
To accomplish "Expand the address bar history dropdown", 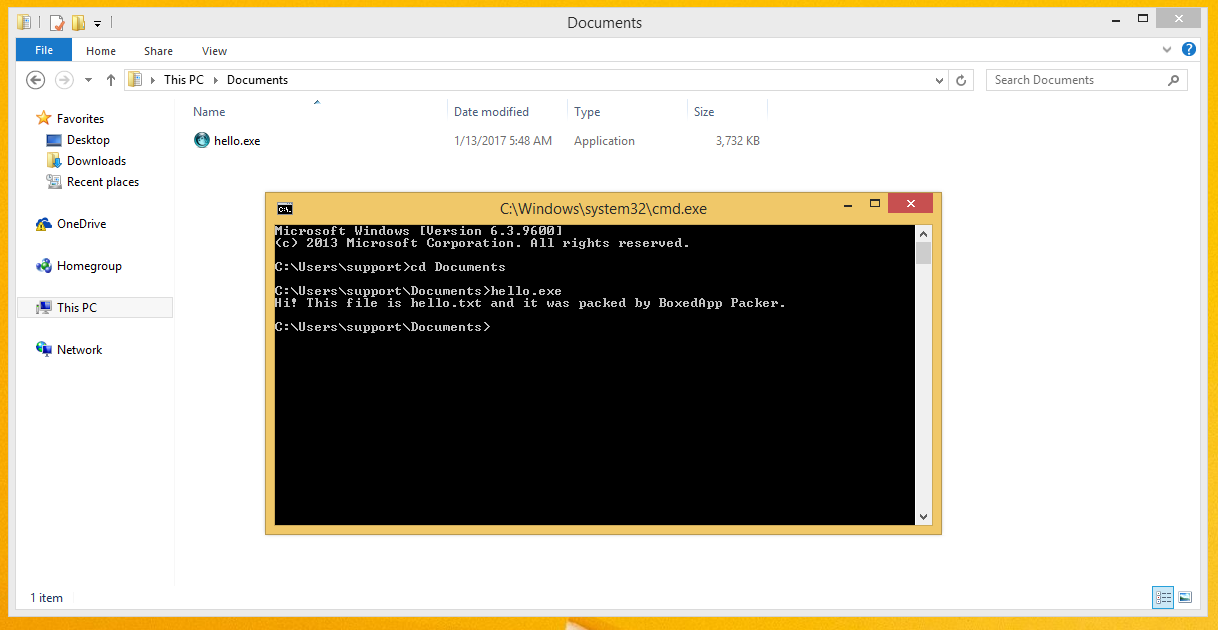I will coord(939,80).
